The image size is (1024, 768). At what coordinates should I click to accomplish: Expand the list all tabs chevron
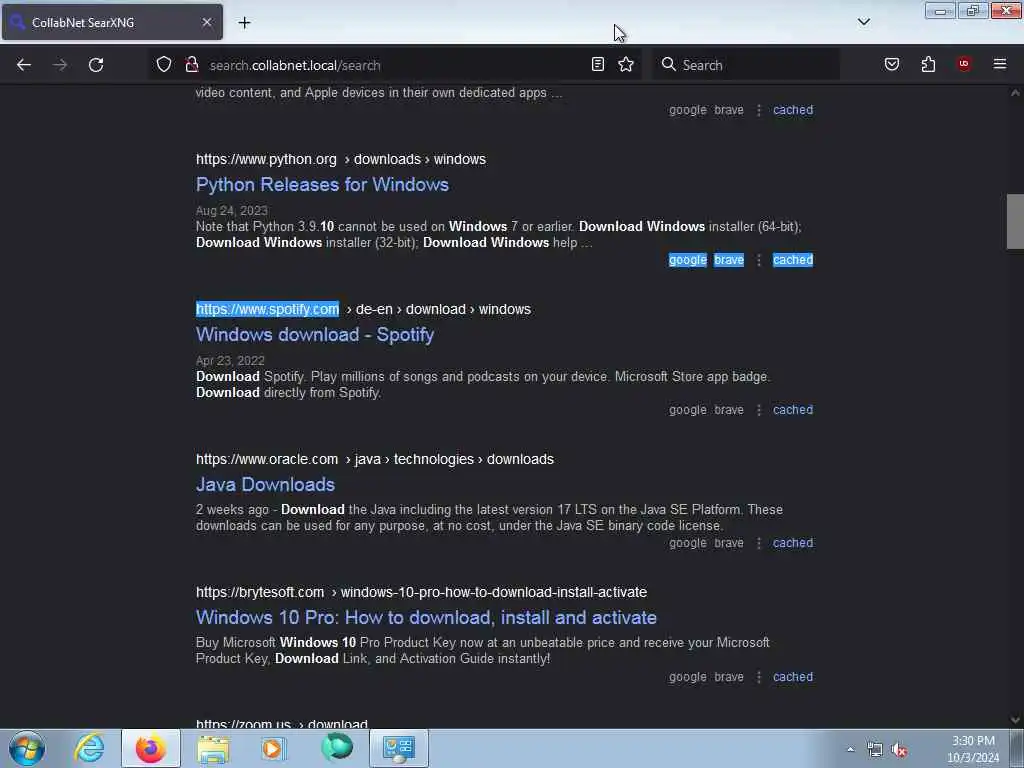(863, 22)
